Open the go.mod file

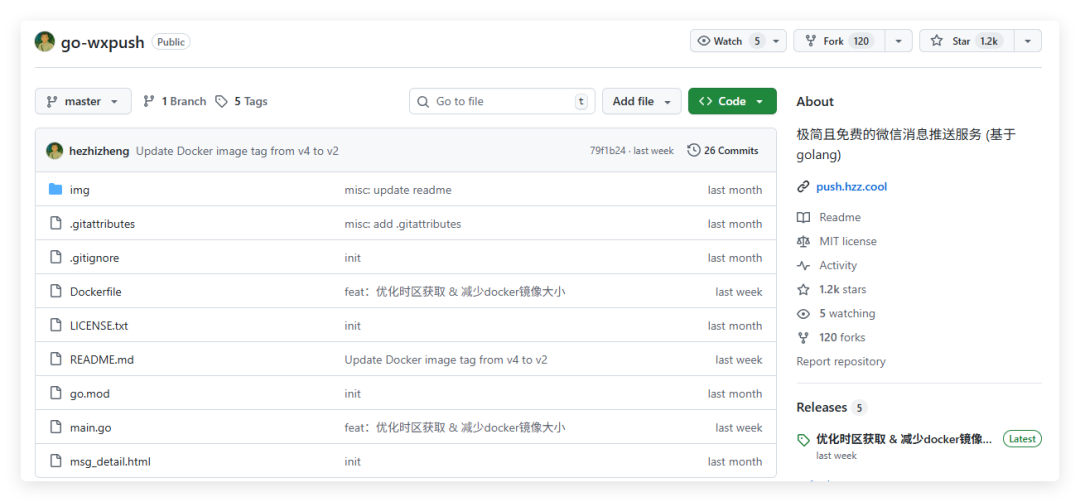click(90, 394)
